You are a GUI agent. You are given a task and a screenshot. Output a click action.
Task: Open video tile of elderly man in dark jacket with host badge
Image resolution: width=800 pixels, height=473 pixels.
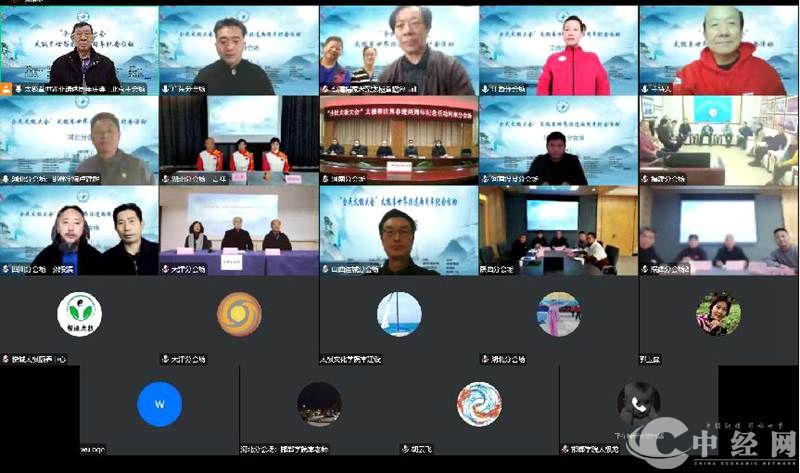coord(79,51)
